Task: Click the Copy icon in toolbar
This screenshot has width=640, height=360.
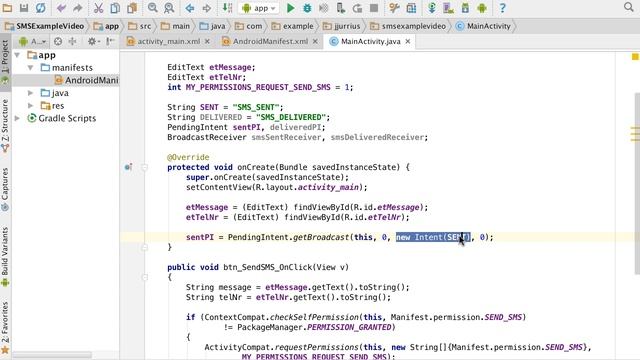Action: (115, 8)
